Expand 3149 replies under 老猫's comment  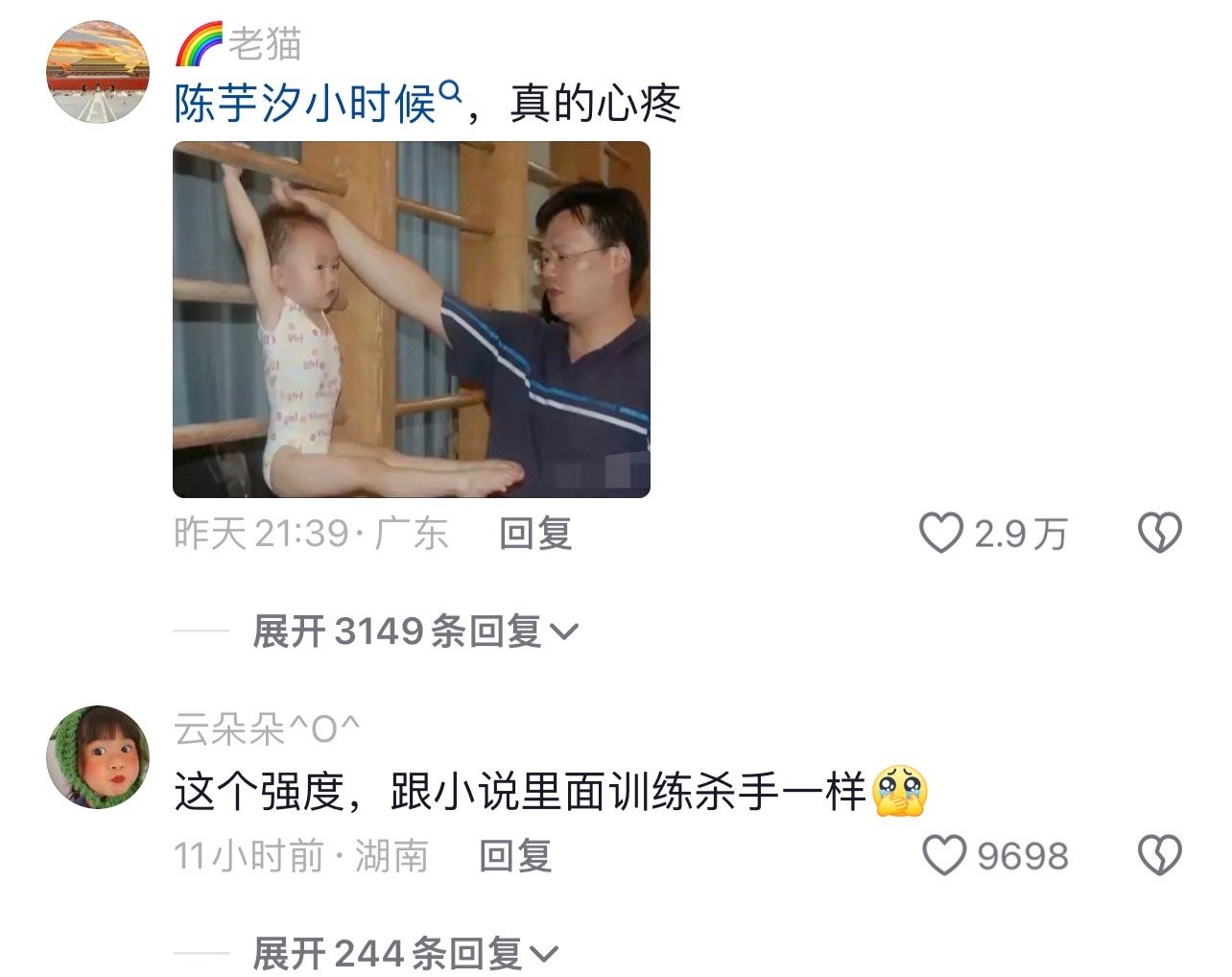tap(415, 631)
